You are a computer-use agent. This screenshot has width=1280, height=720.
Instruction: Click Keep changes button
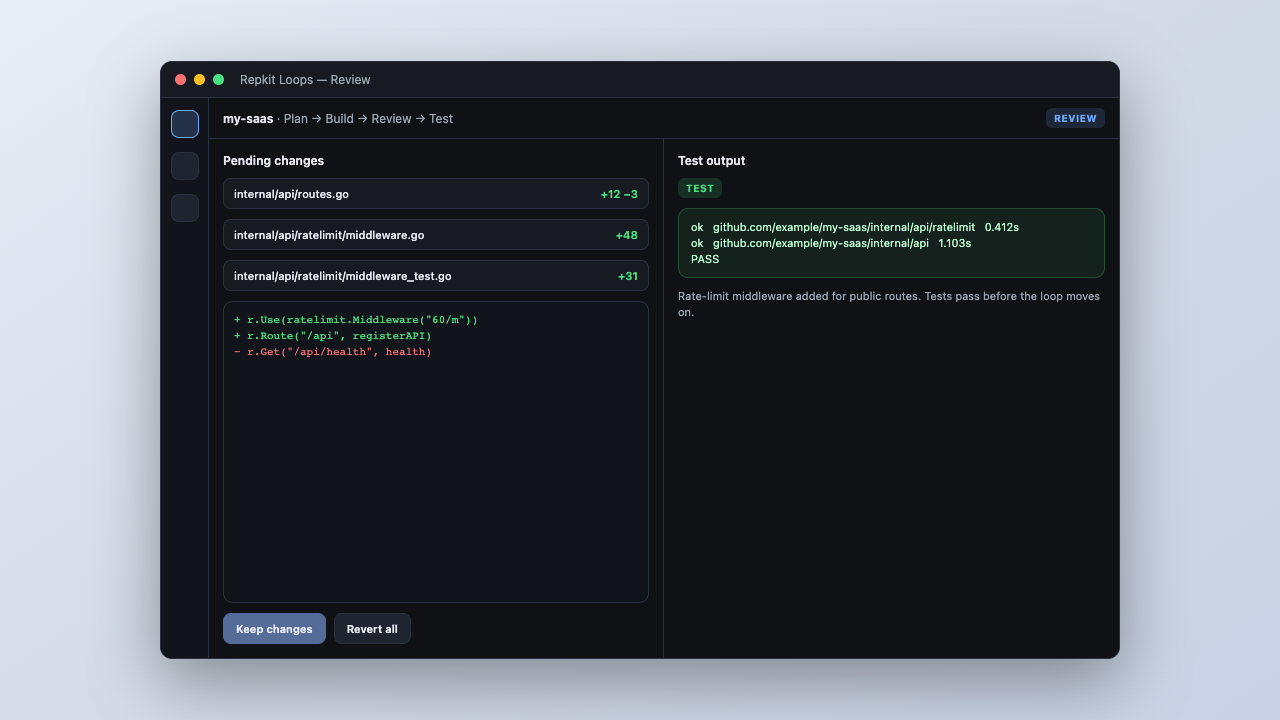tap(274, 629)
